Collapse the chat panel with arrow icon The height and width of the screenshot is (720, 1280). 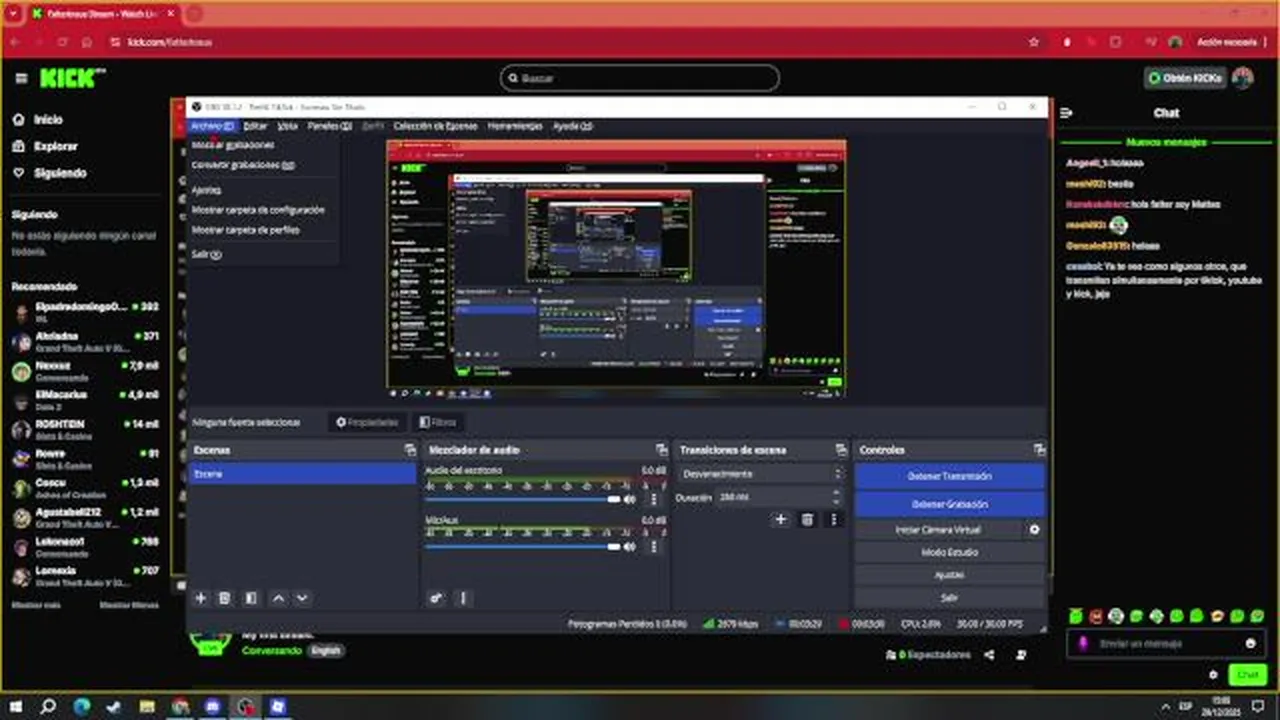click(x=1066, y=113)
